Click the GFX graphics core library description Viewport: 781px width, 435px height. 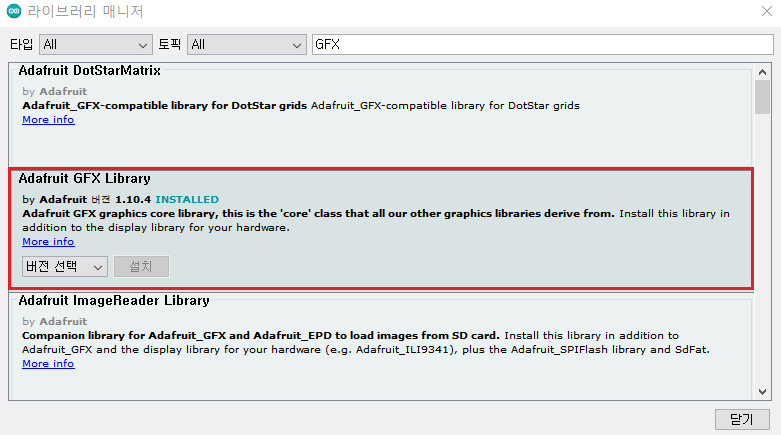376,220
